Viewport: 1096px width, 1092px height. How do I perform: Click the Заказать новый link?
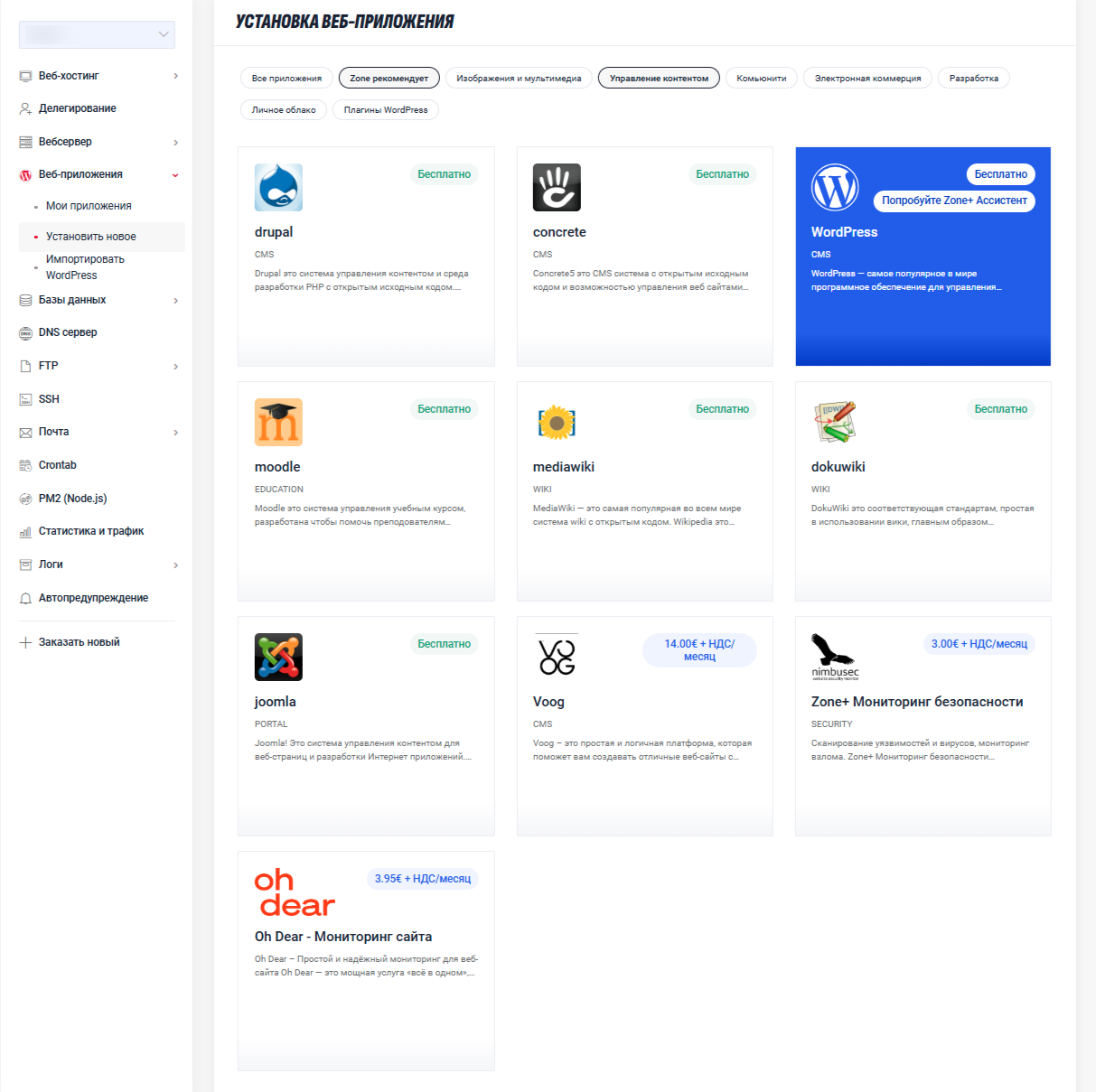click(80, 642)
